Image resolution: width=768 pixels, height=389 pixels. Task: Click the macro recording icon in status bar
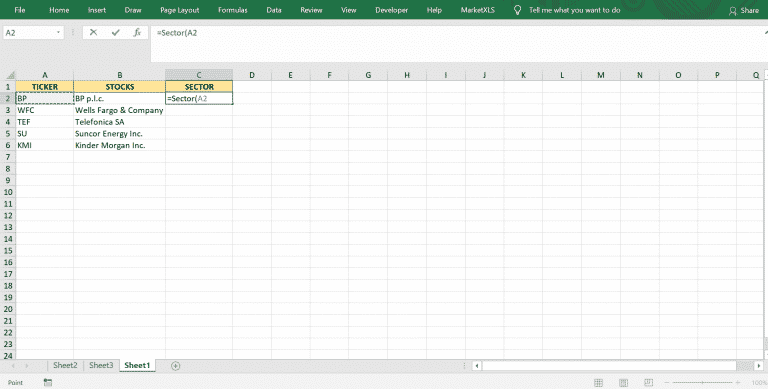pos(48,382)
